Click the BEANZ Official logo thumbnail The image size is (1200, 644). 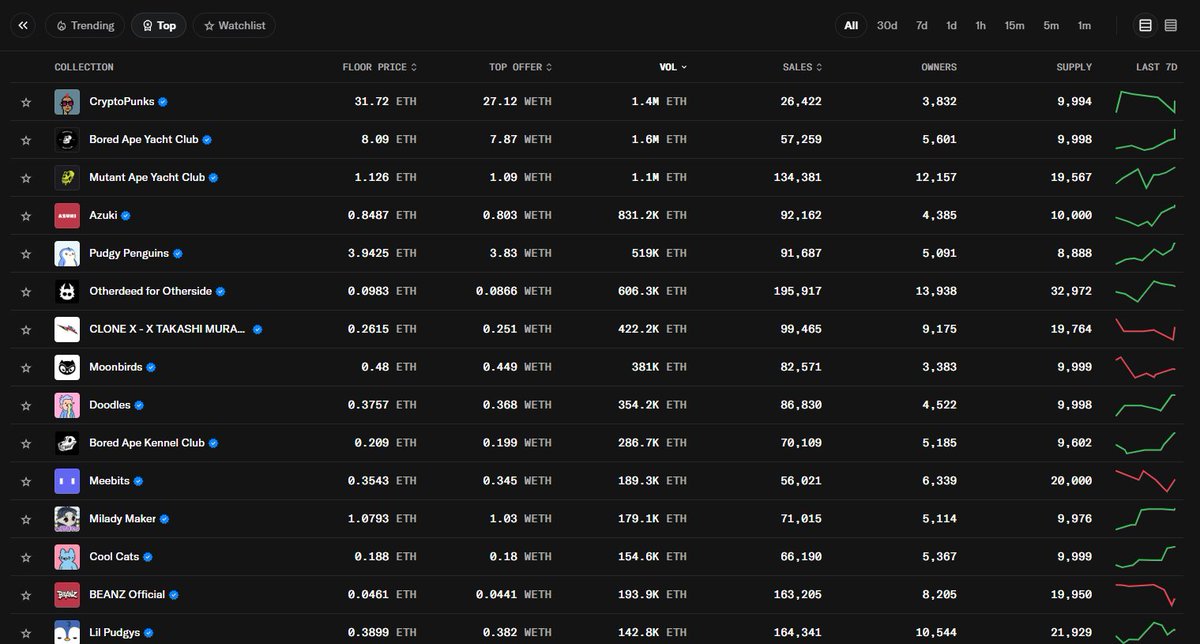67,595
